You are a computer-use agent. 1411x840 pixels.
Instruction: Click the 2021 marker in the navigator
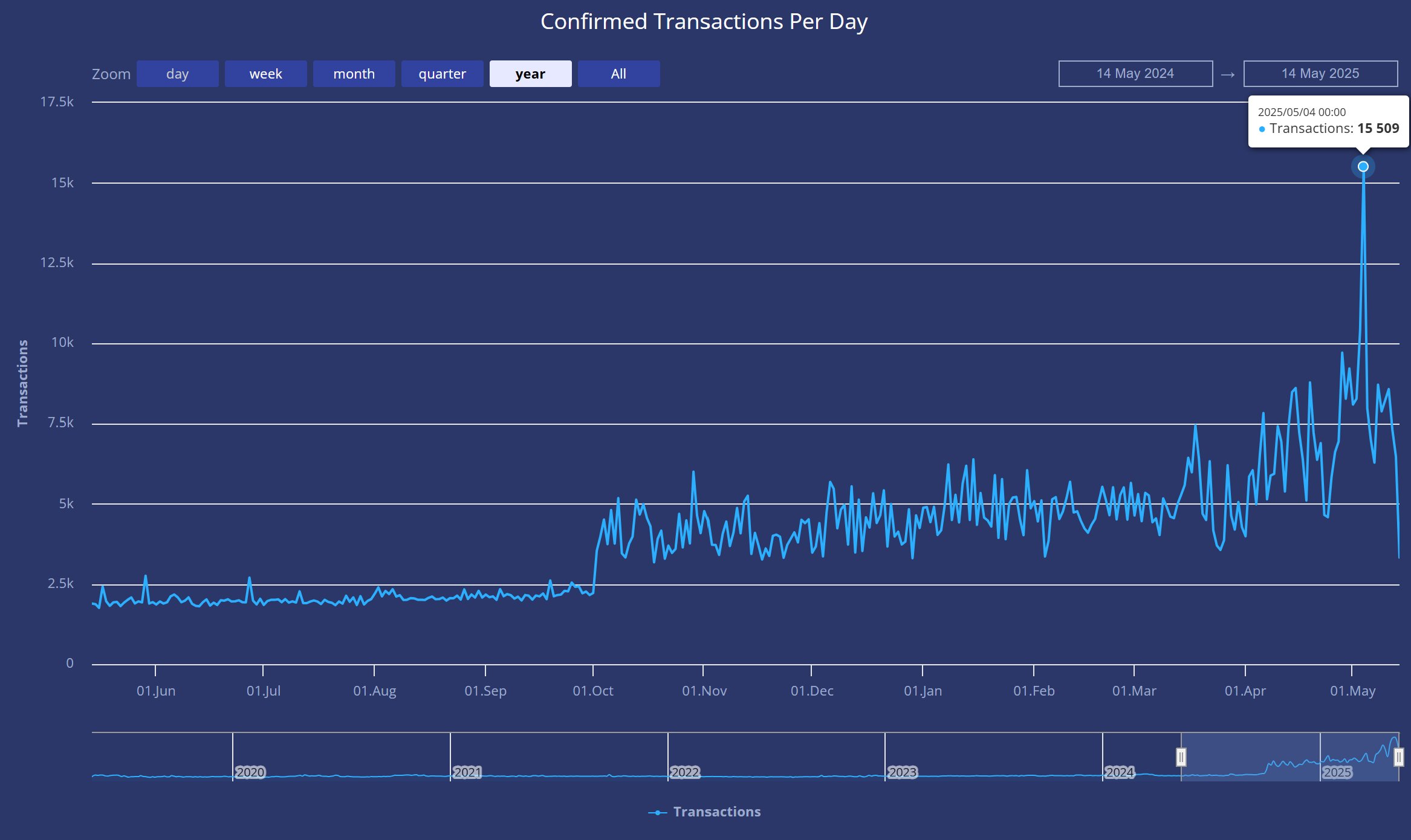(467, 772)
